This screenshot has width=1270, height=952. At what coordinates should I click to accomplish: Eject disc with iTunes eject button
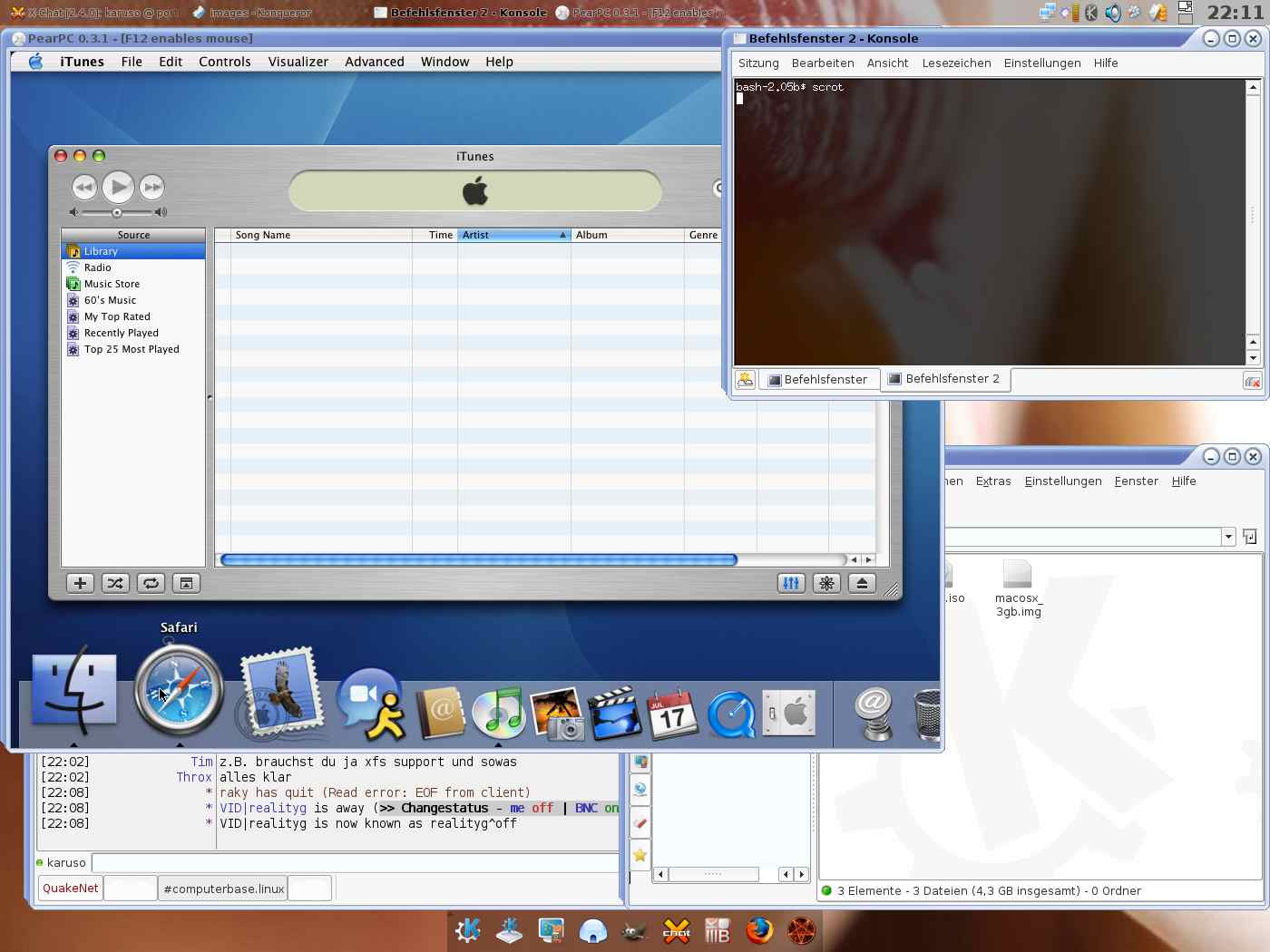[862, 583]
